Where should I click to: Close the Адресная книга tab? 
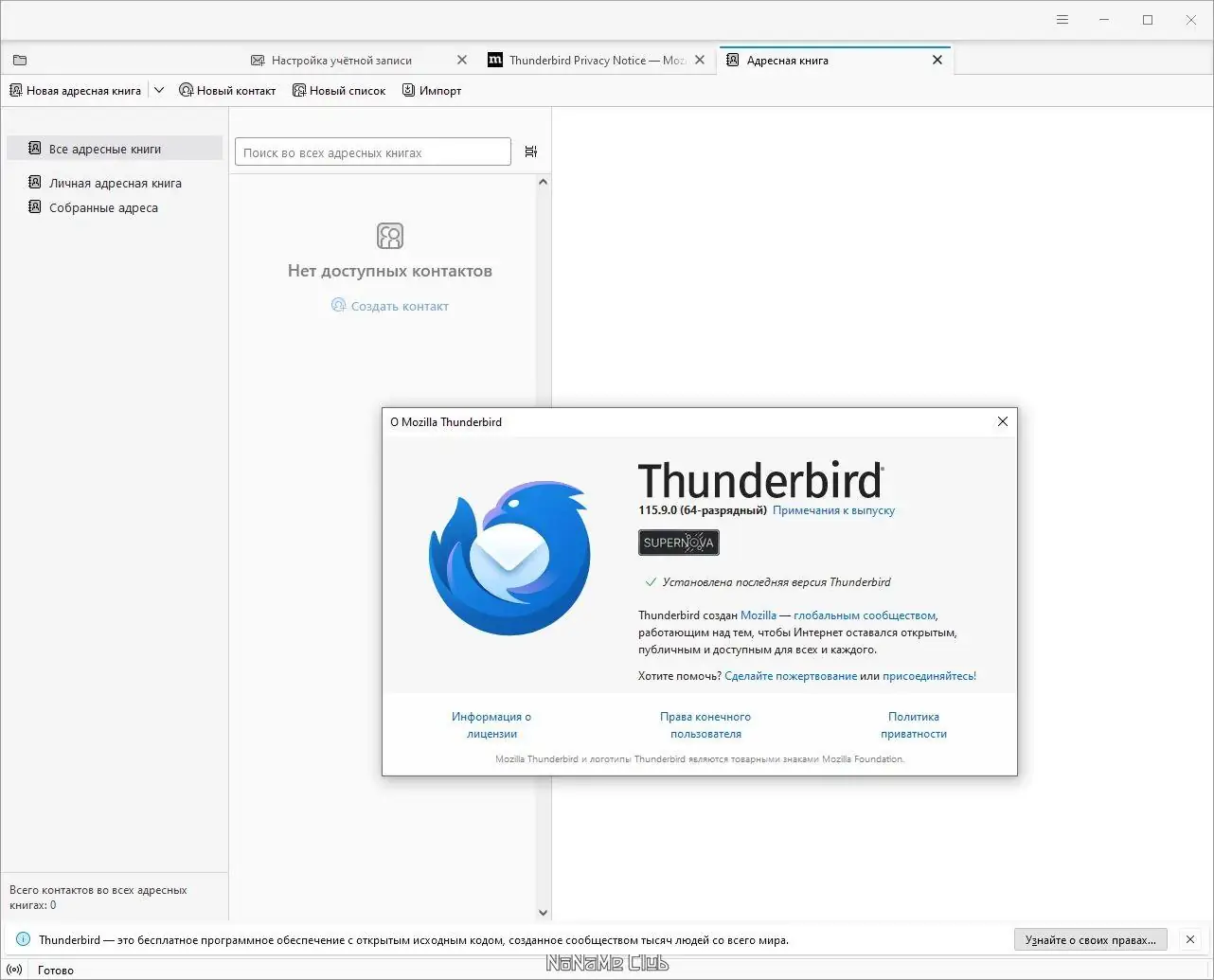coord(937,60)
